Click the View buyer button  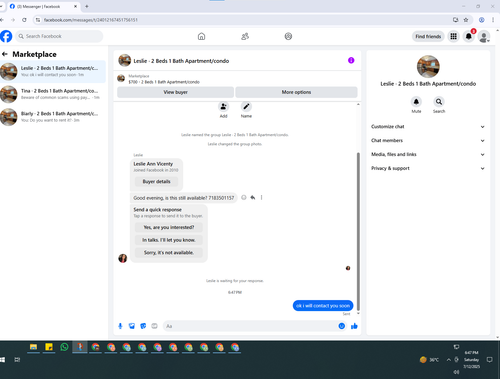pyautogui.click(x=176, y=92)
